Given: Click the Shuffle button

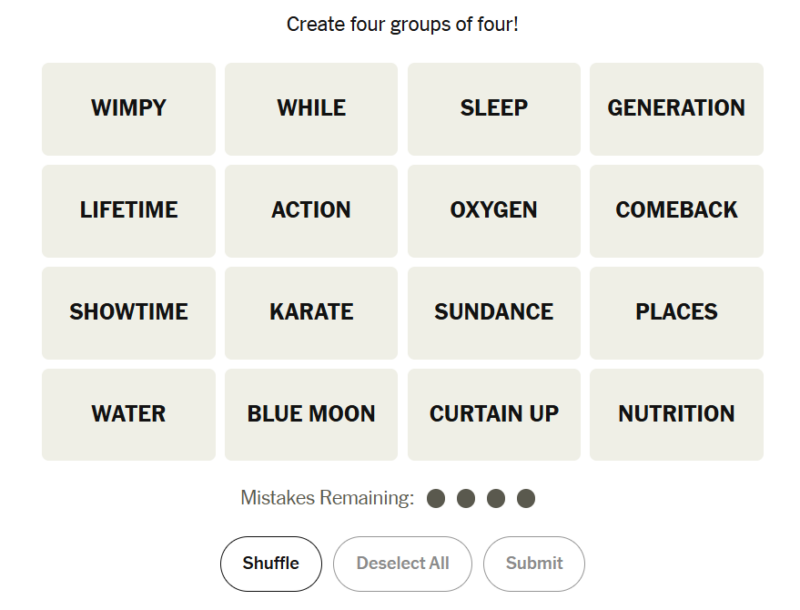Looking at the screenshot, I should click(x=271, y=564).
